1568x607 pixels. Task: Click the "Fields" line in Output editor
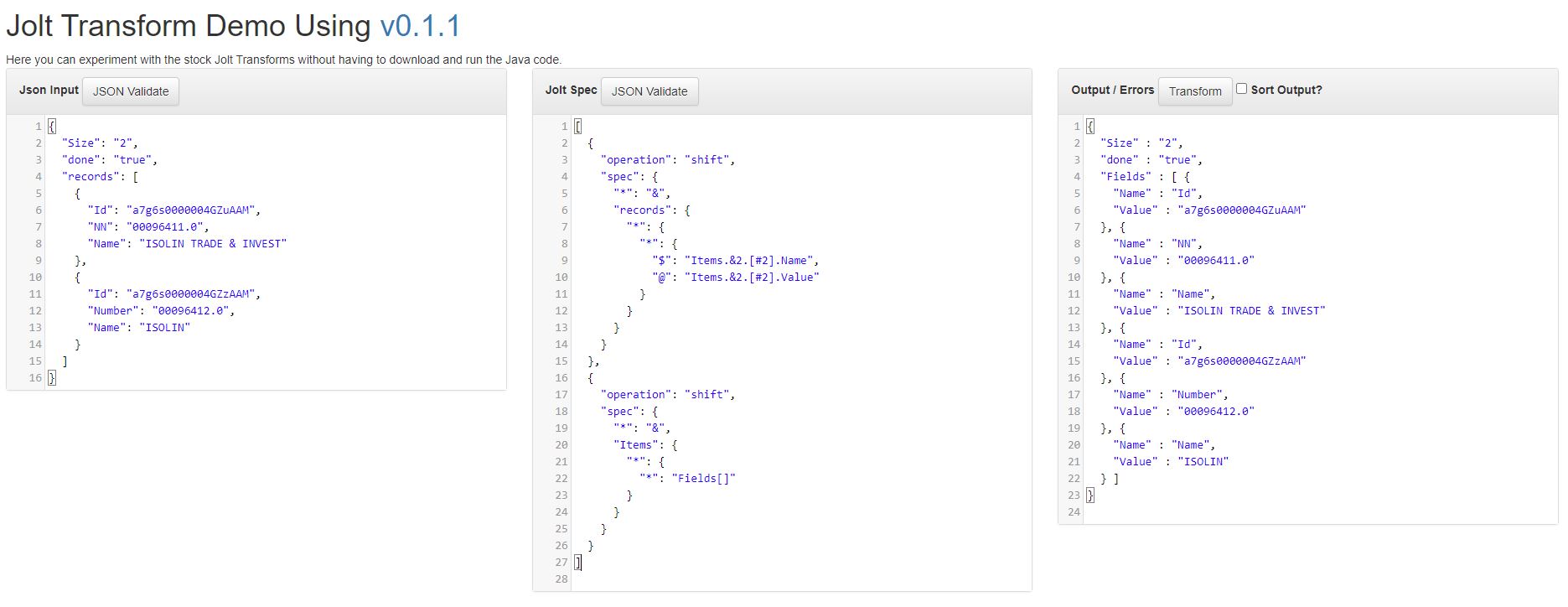(x=1145, y=176)
